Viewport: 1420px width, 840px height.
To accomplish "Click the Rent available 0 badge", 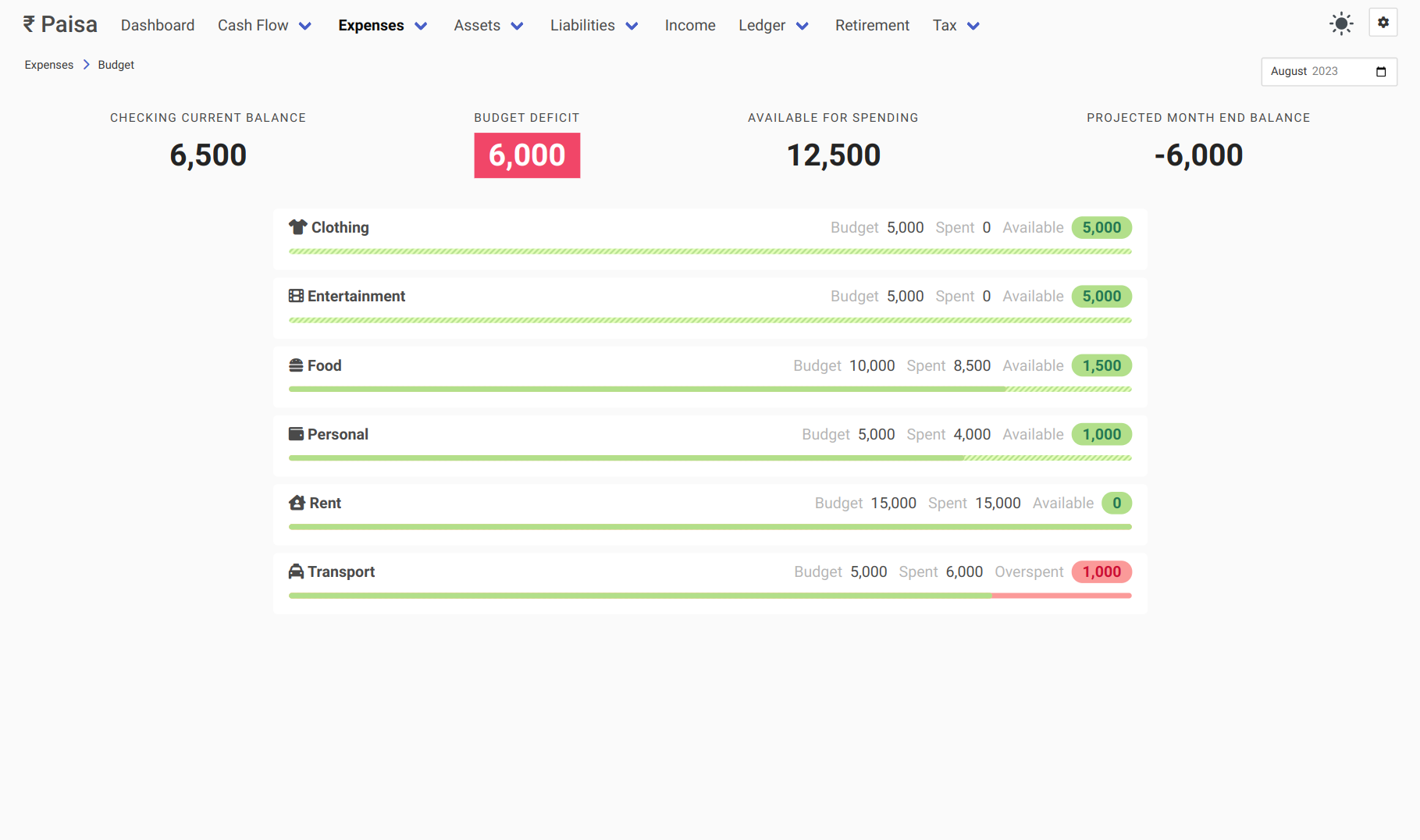I will 1116,503.
